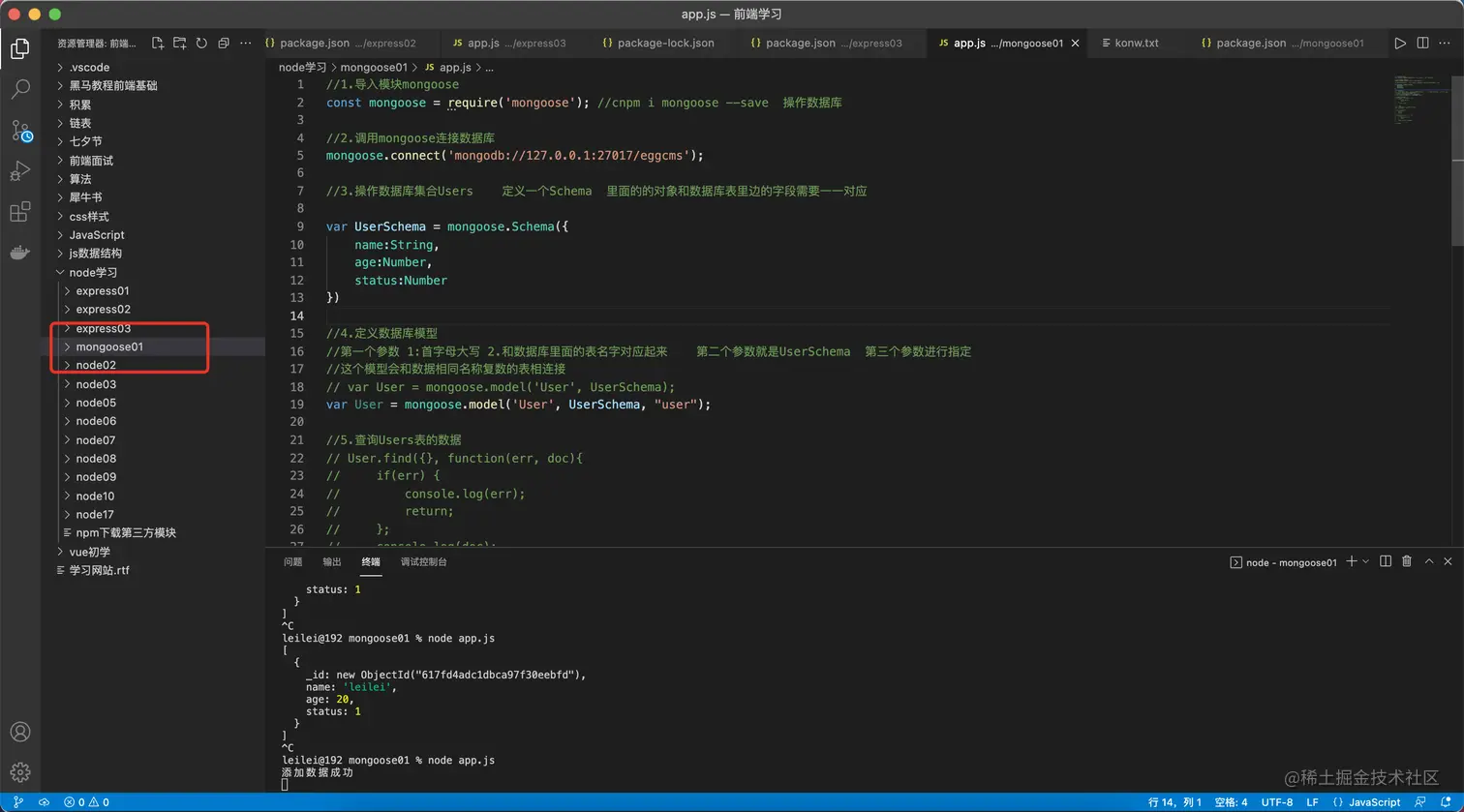Click the branch icon in status bar
The width and height of the screenshot is (1464, 812).
[17, 802]
